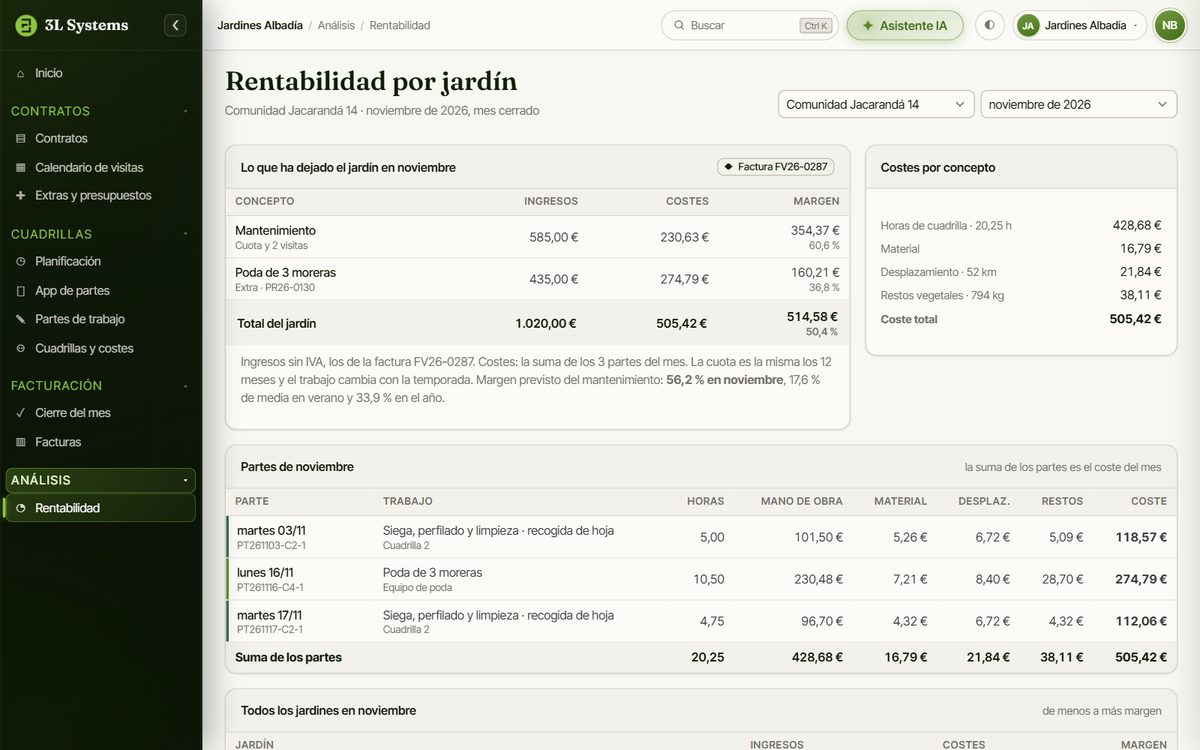Click the Calendario de visitas calendar icon
The height and width of the screenshot is (750, 1200).
tap(21, 167)
